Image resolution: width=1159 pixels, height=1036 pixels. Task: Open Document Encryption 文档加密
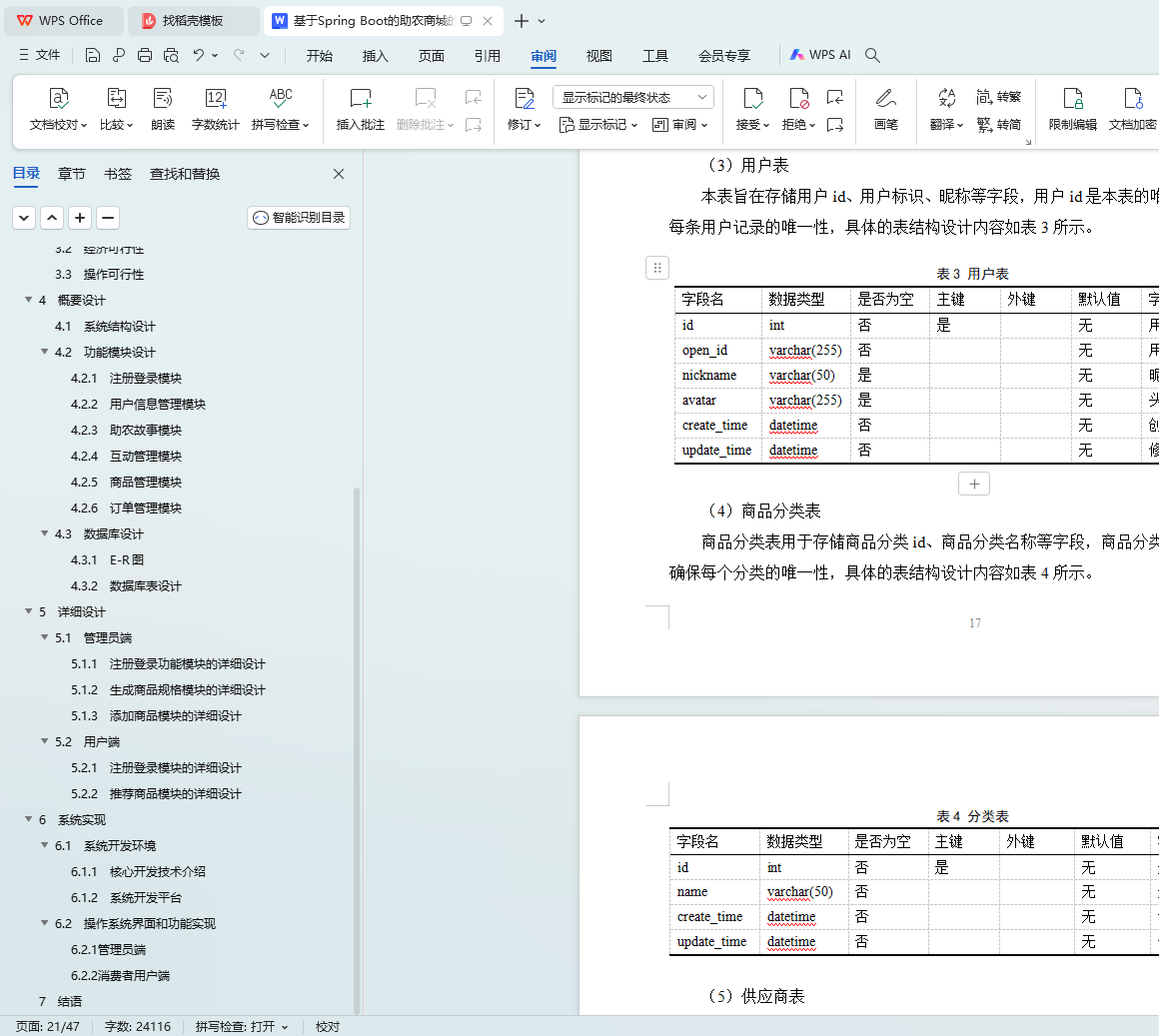[x=1132, y=109]
